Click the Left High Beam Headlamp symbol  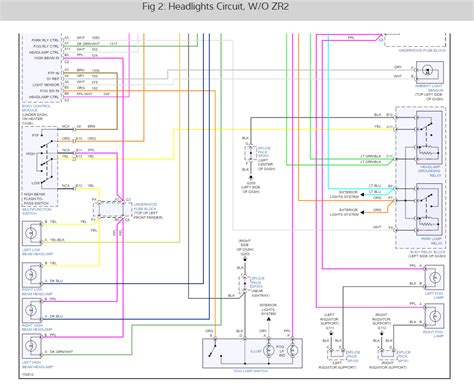click(x=32, y=346)
